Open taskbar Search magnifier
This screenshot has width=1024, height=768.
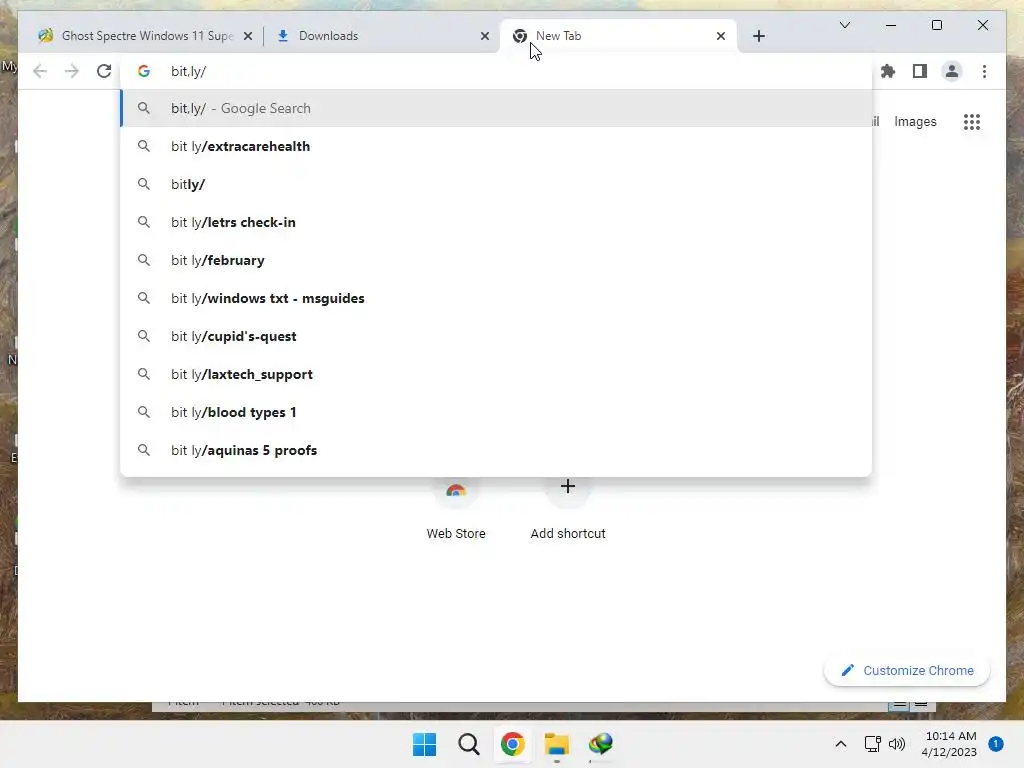(468, 744)
